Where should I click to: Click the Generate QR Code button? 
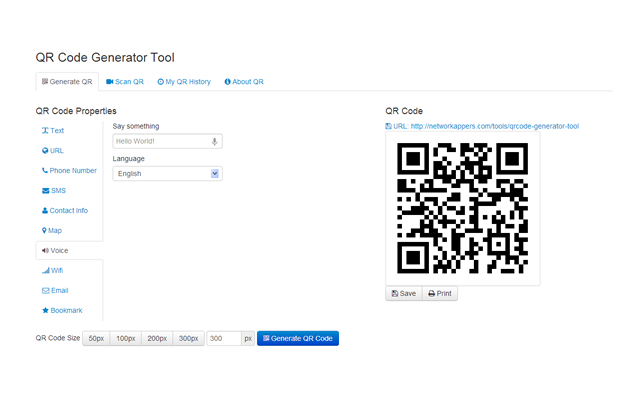(298, 338)
